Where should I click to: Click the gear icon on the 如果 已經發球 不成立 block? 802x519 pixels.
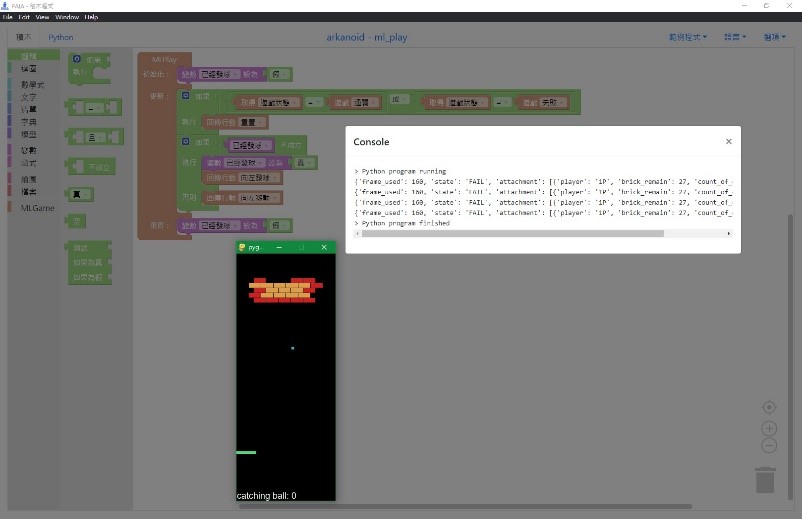pos(186,141)
